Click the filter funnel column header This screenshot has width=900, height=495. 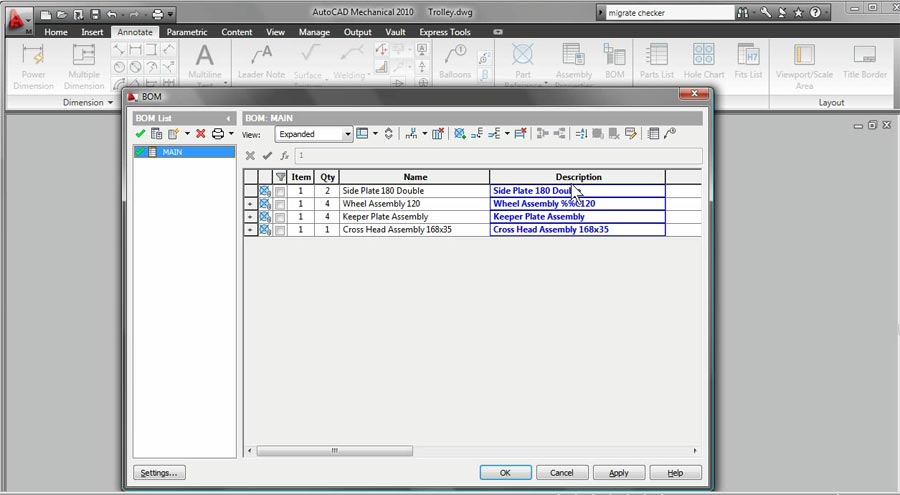[x=280, y=177]
